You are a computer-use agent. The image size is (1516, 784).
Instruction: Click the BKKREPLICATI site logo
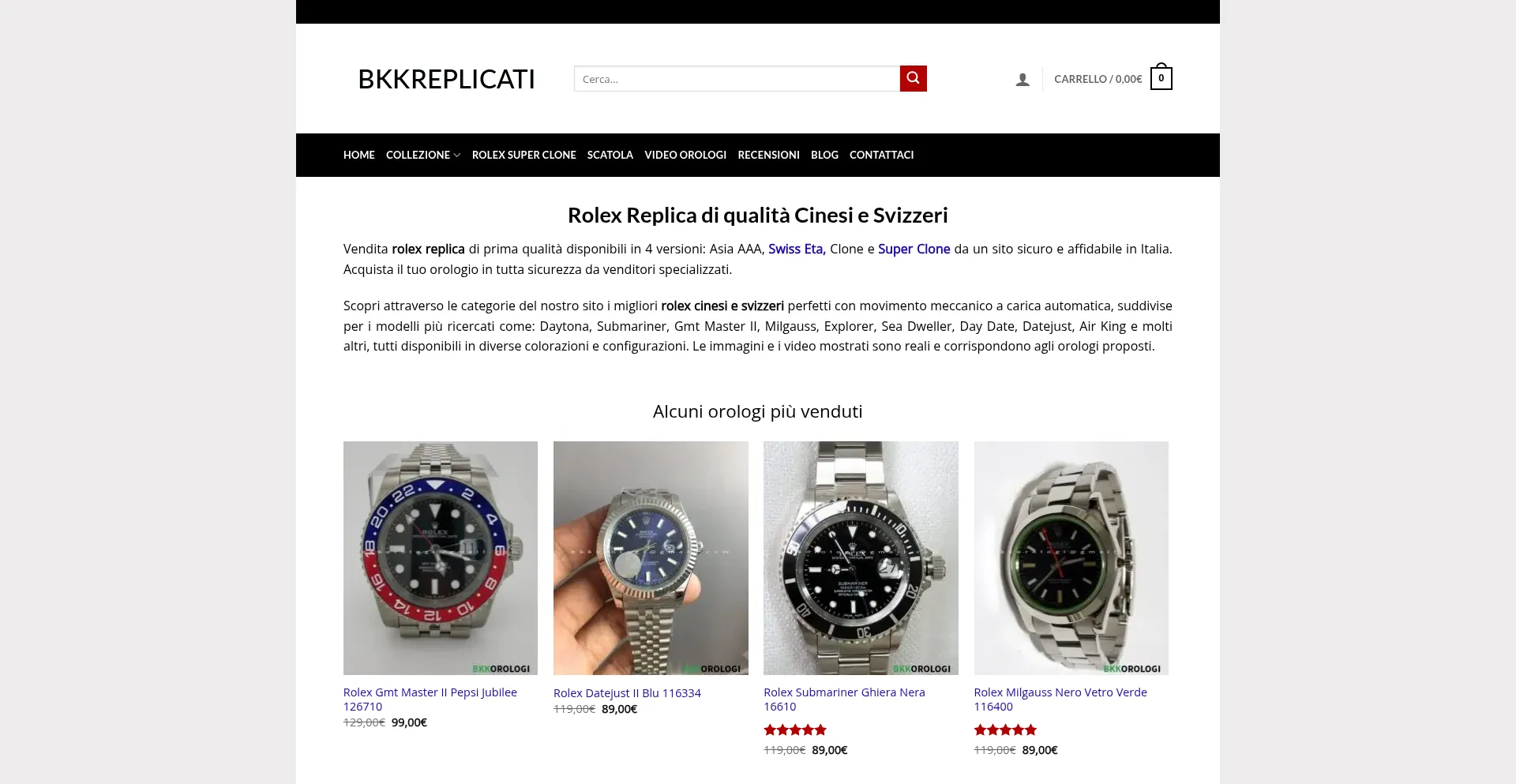pos(446,79)
